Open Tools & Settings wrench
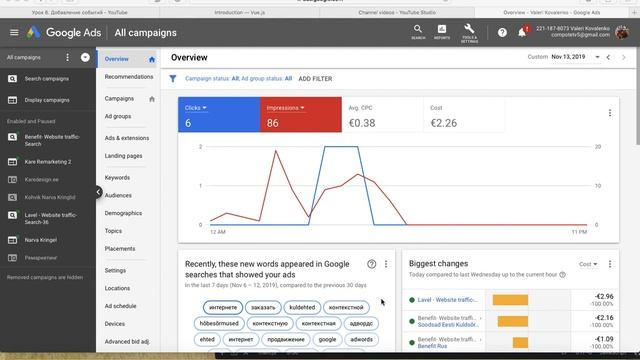This screenshot has height=360, width=640. click(469, 33)
